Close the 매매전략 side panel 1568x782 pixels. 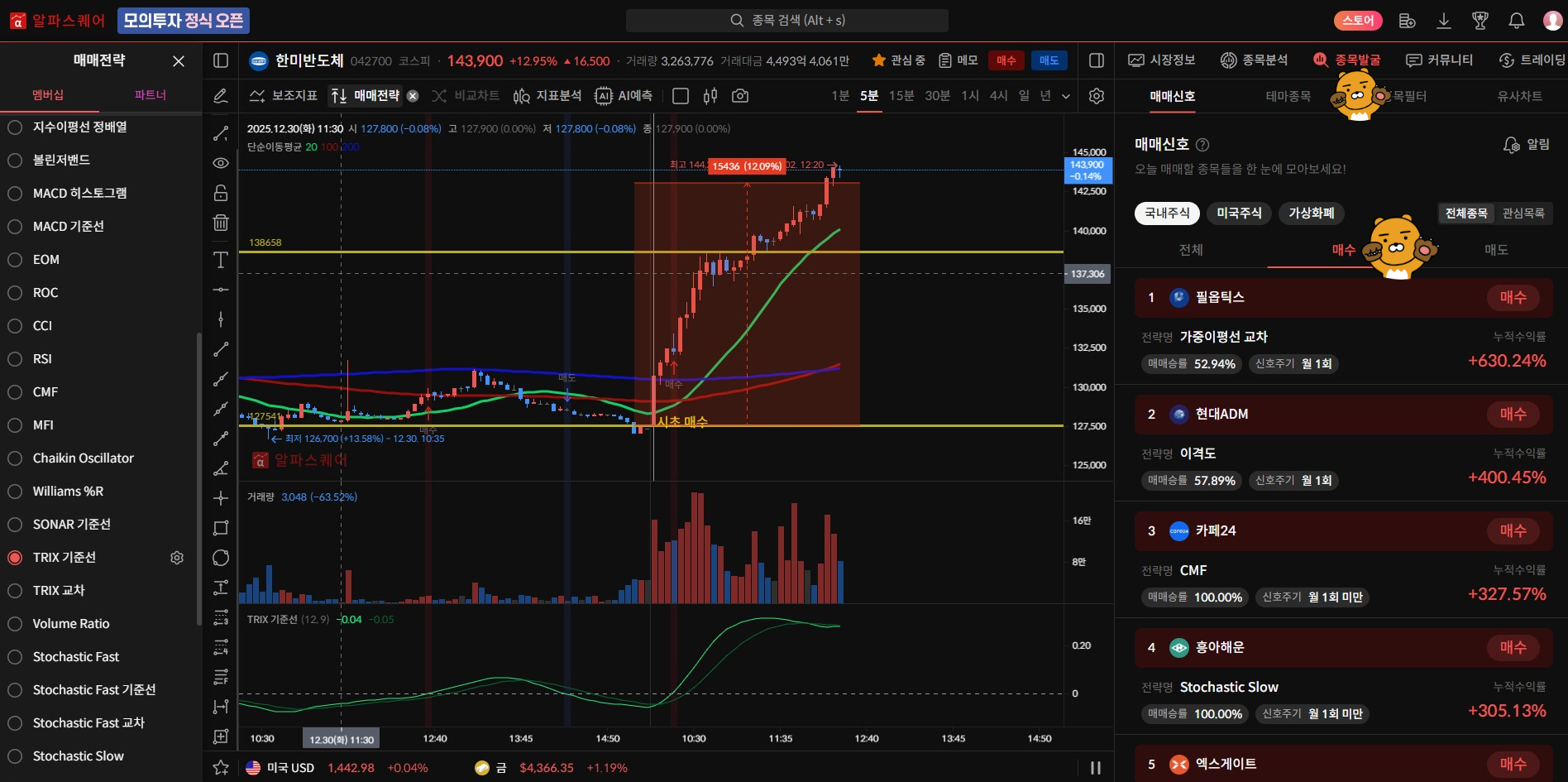point(179,61)
